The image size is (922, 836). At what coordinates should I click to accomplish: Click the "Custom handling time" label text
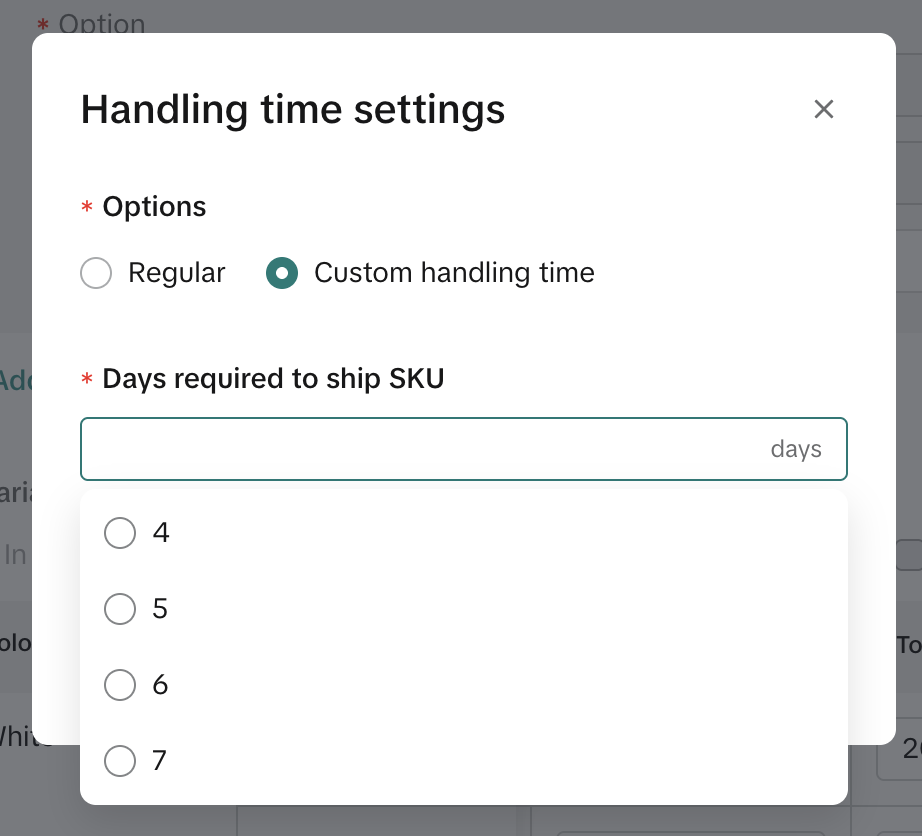coord(454,273)
